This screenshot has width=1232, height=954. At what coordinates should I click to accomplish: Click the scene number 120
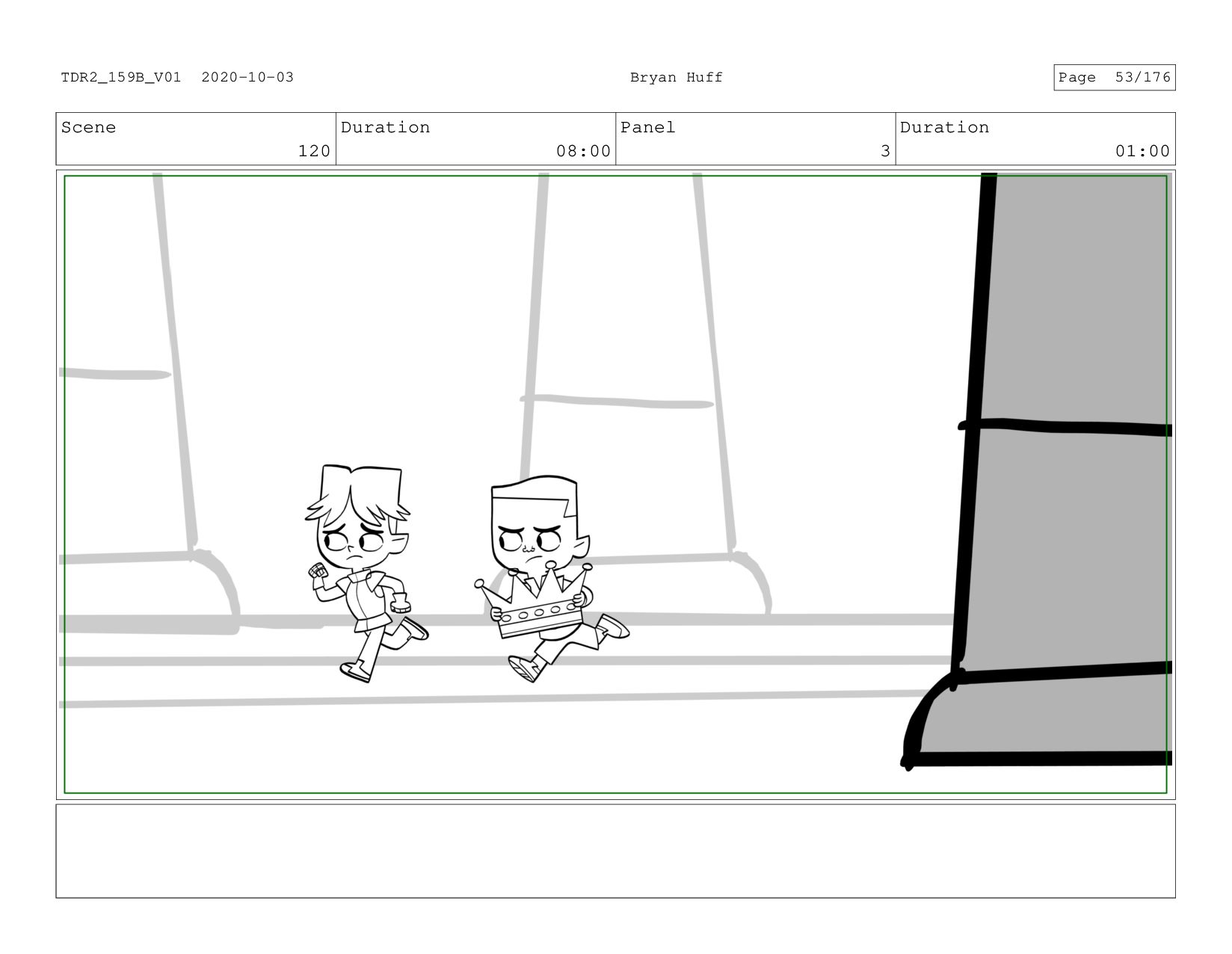[x=314, y=151]
